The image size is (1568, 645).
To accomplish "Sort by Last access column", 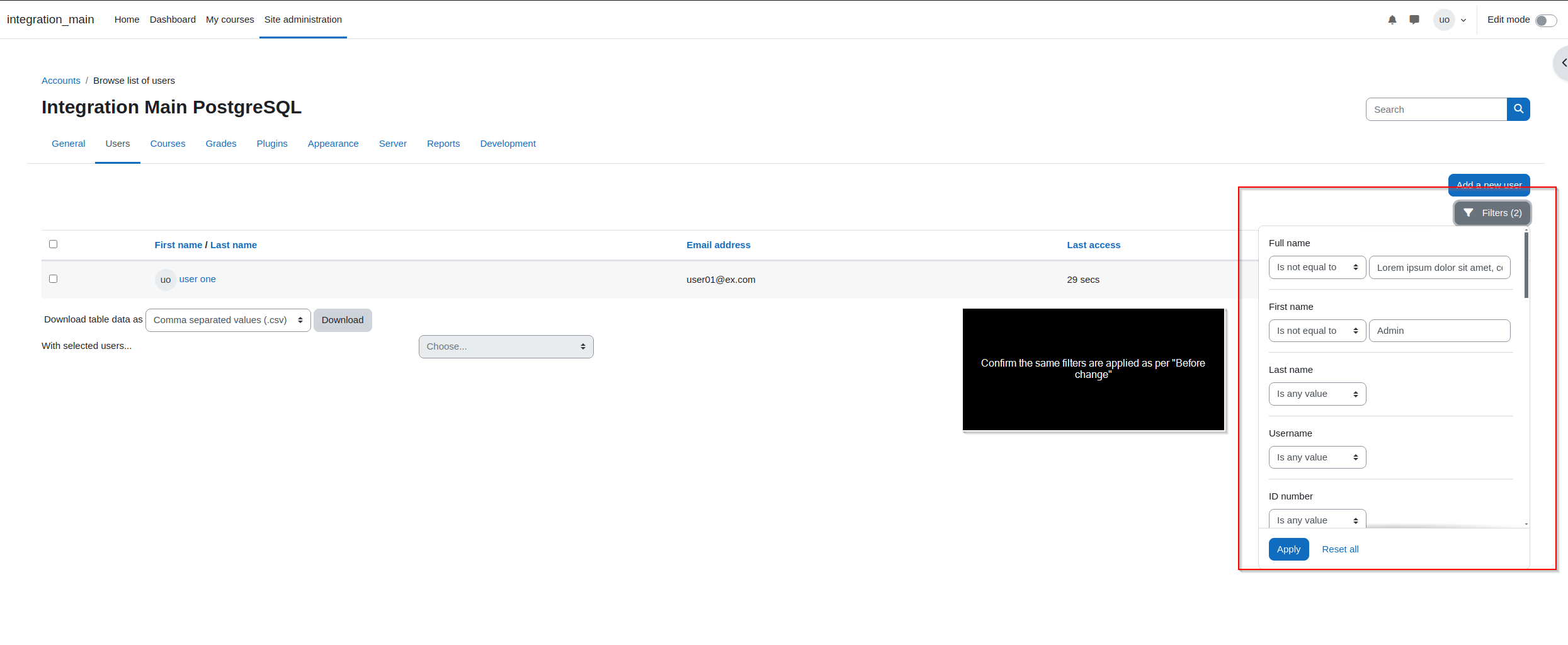I will pos(1093,245).
